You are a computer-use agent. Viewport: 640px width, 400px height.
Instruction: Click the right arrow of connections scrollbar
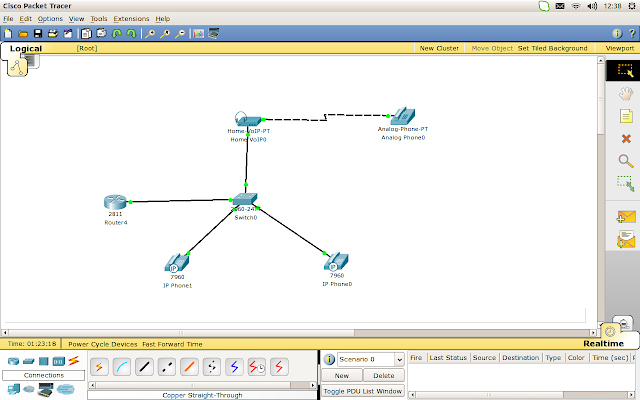click(313, 385)
